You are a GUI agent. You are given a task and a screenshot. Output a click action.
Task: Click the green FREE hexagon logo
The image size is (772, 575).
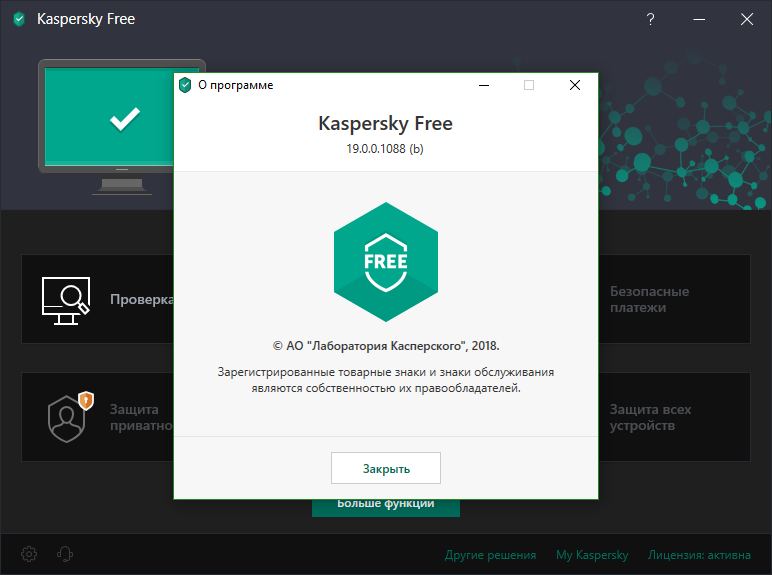(385, 262)
